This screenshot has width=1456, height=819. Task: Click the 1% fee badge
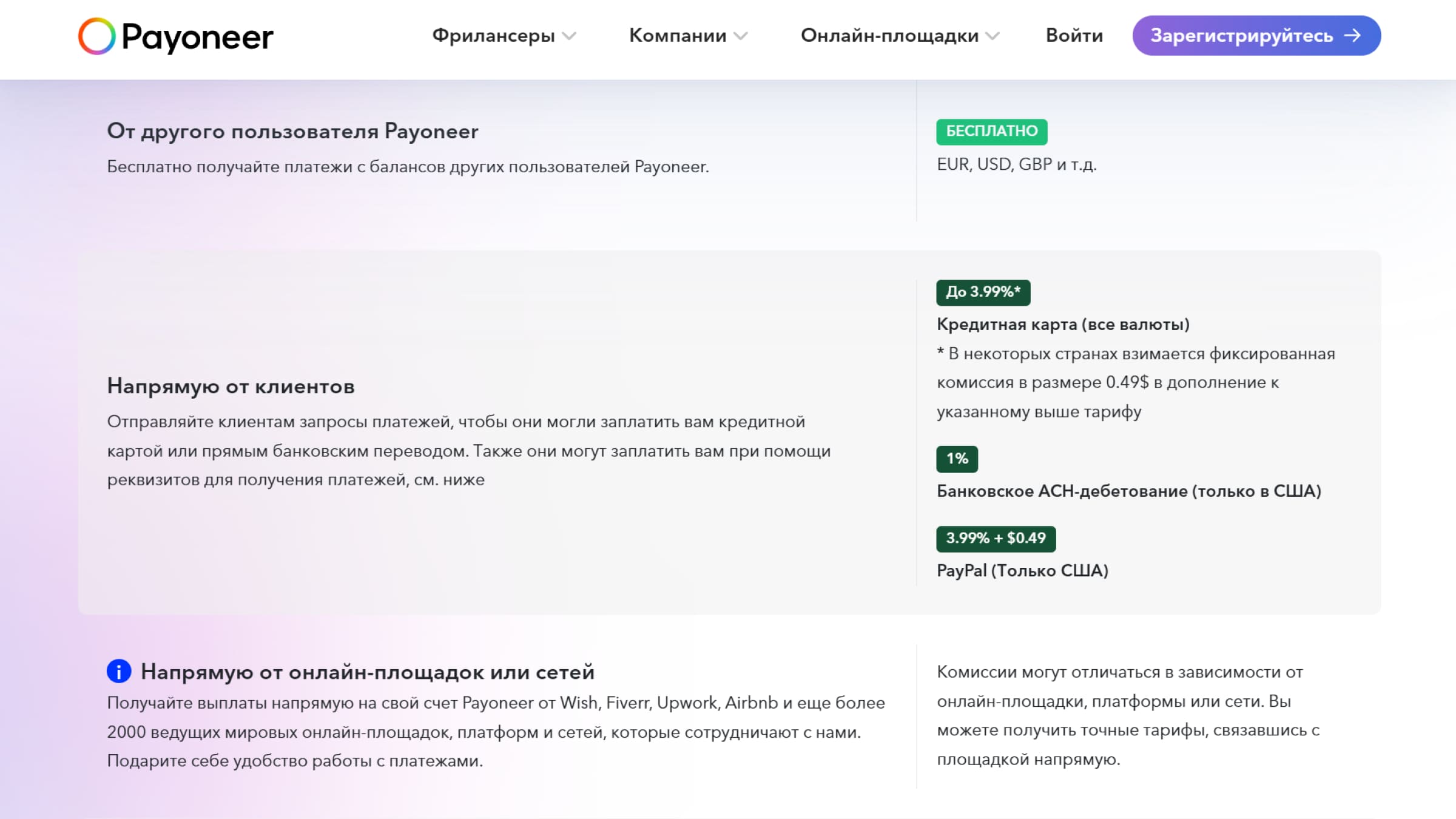tap(957, 459)
